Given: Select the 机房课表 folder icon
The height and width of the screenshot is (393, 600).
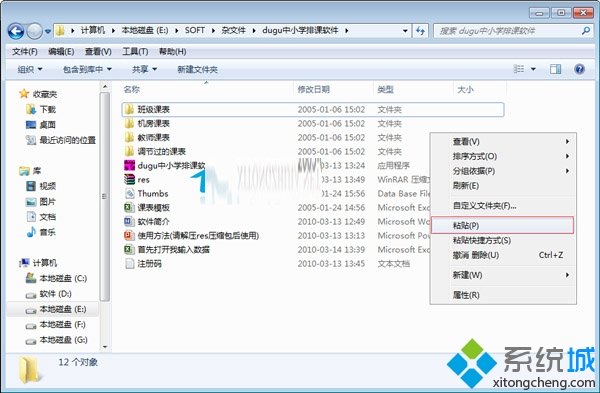Looking at the screenshot, I should click(x=129, y=123).
